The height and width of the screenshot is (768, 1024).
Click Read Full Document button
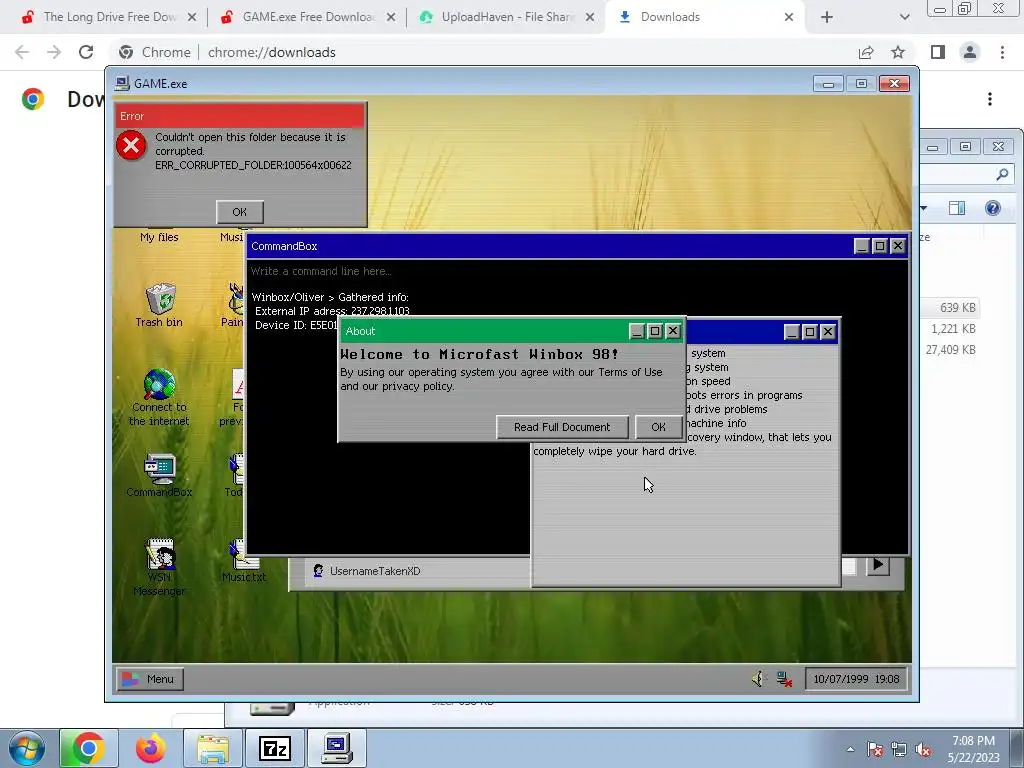pos(562,427)
